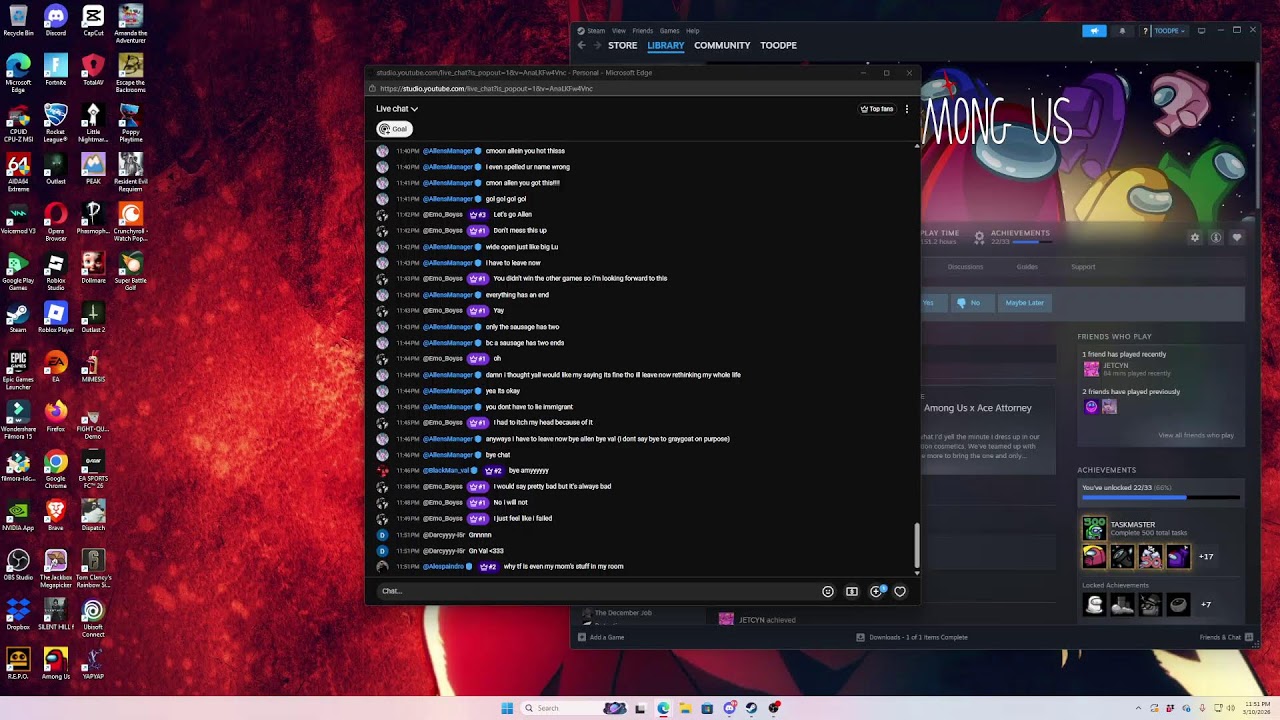1280x720 pixels.
Task: Open the emoji picker in chat box
Action: (828, 592)
